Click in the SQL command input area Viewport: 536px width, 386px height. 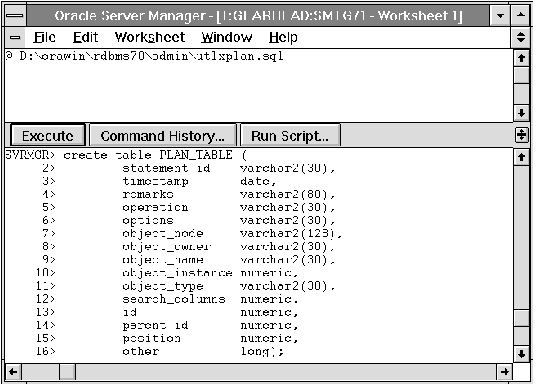click(259, 85)
